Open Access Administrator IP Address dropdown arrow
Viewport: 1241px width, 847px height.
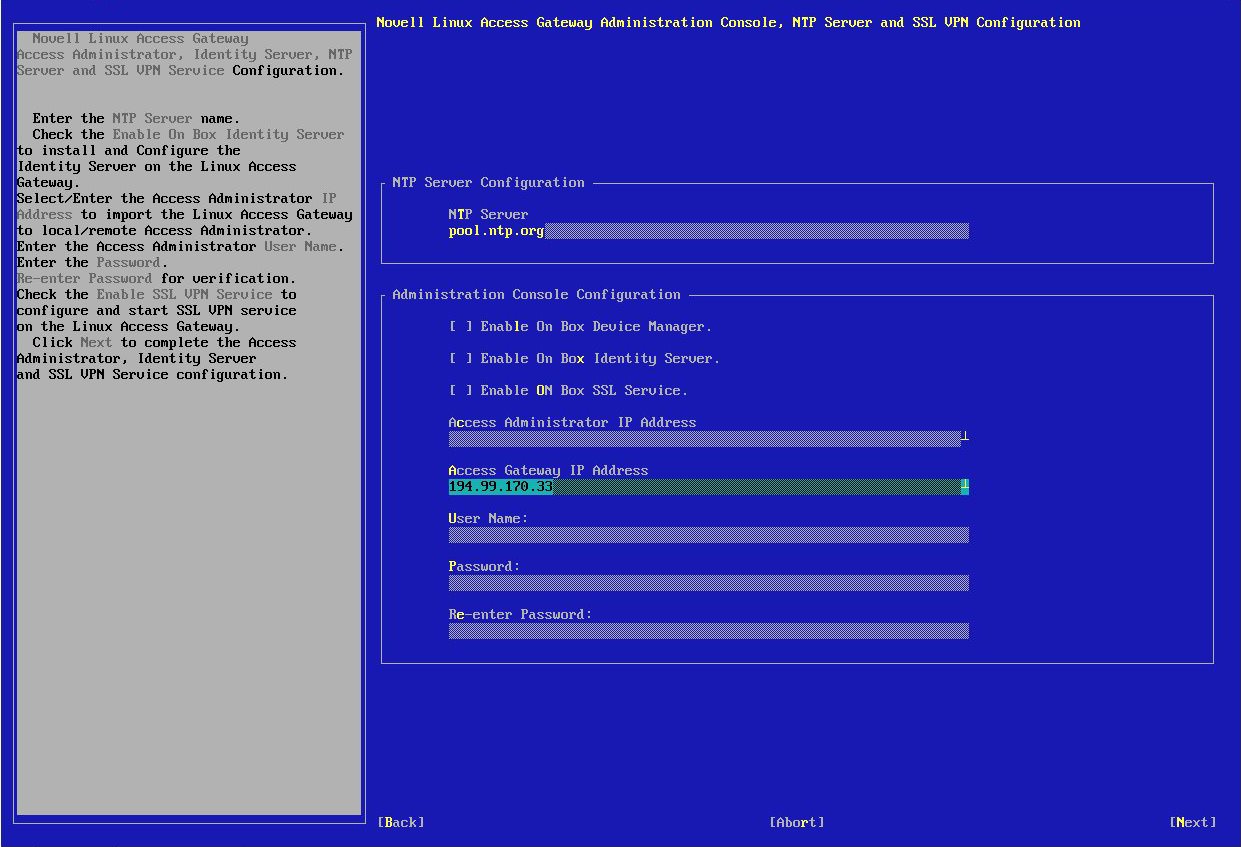click(965, 438)
